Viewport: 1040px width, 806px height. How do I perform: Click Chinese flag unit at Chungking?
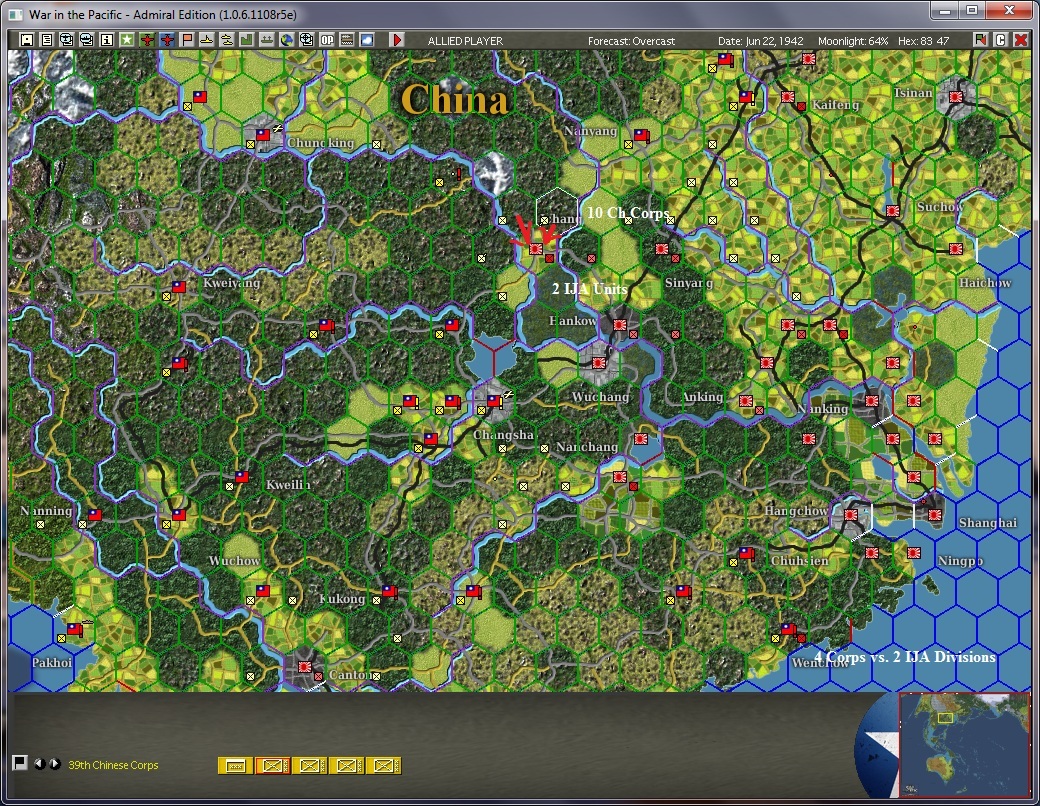click(x=263, y=135)
